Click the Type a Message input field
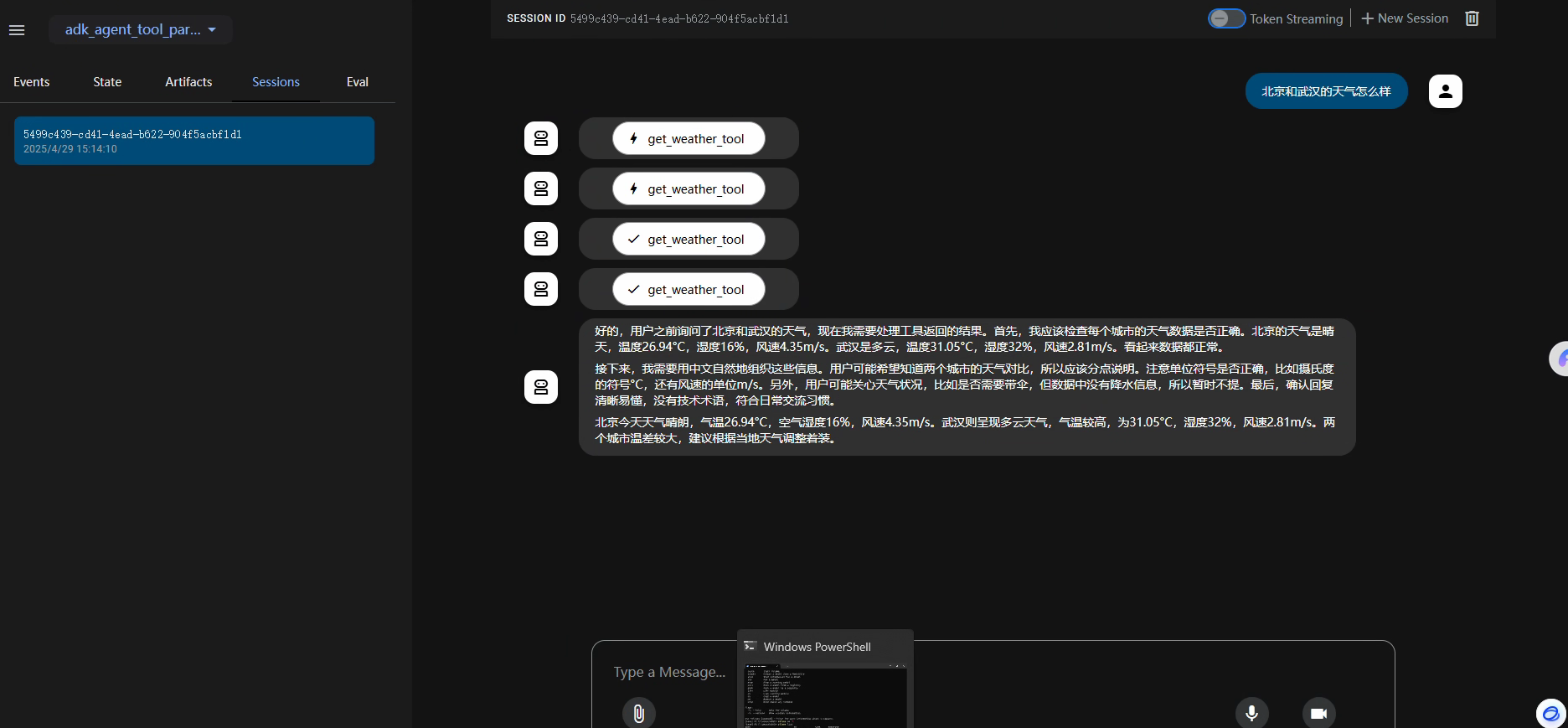 point(670,672)
